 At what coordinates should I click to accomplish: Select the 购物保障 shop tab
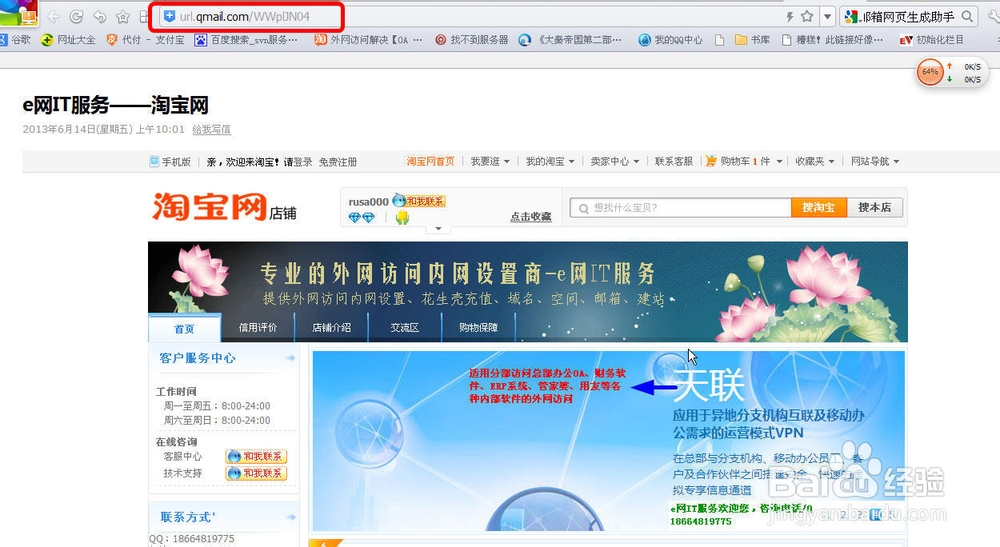point(478,328)
